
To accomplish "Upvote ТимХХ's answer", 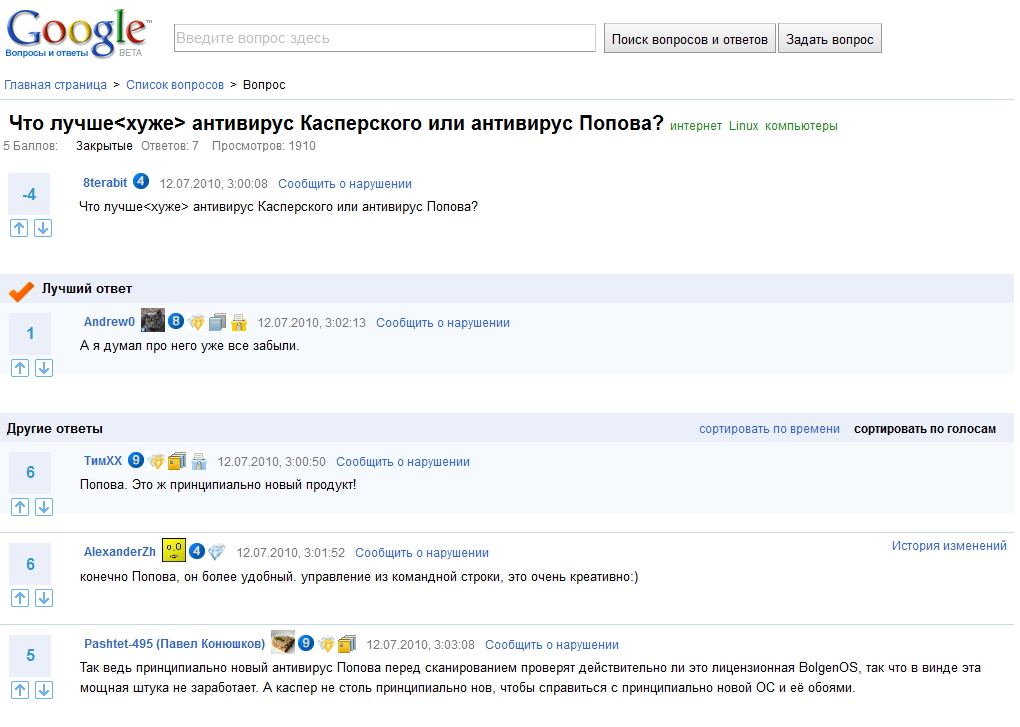I will tap(20, 507).
